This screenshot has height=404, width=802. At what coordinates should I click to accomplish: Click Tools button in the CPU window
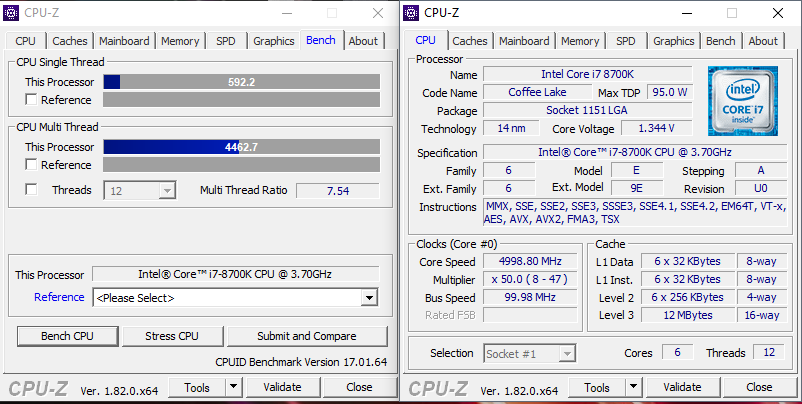597,387
